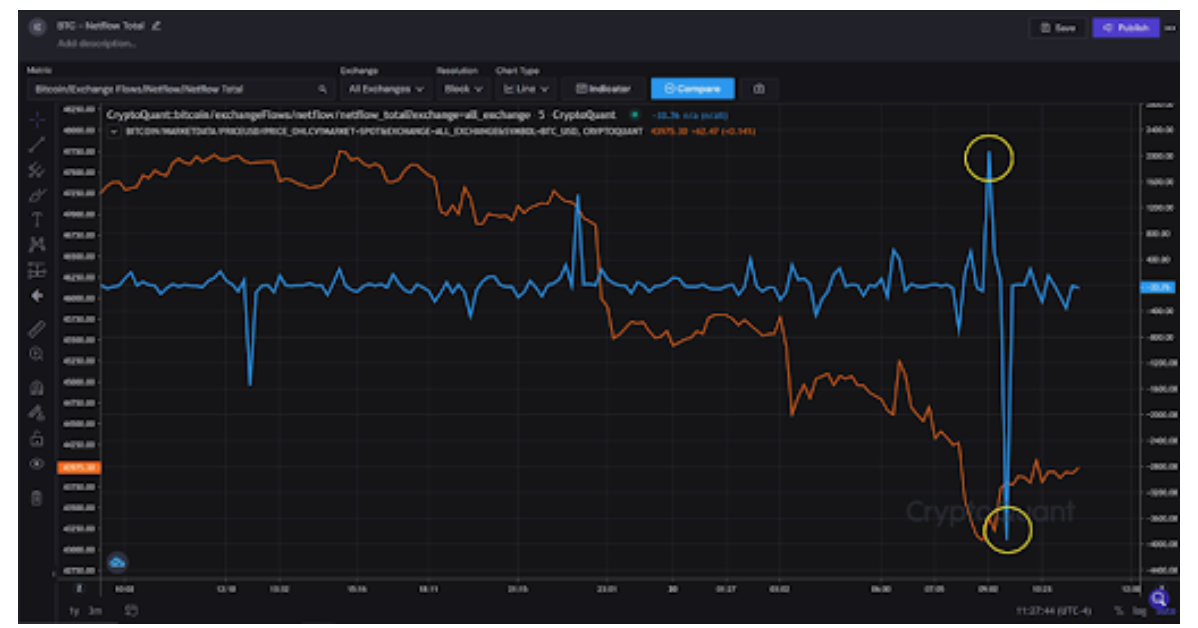
Task: Toggle hide all drawings eye icon
Action: pos(37,464)
